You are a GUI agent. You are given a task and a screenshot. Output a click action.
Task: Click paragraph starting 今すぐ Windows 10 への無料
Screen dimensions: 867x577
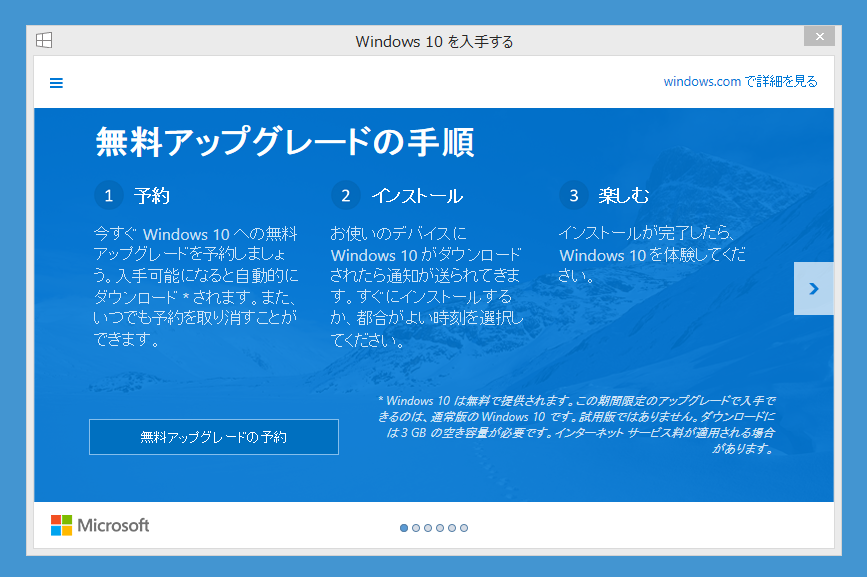pyautogui.click(x=196, y=286)
